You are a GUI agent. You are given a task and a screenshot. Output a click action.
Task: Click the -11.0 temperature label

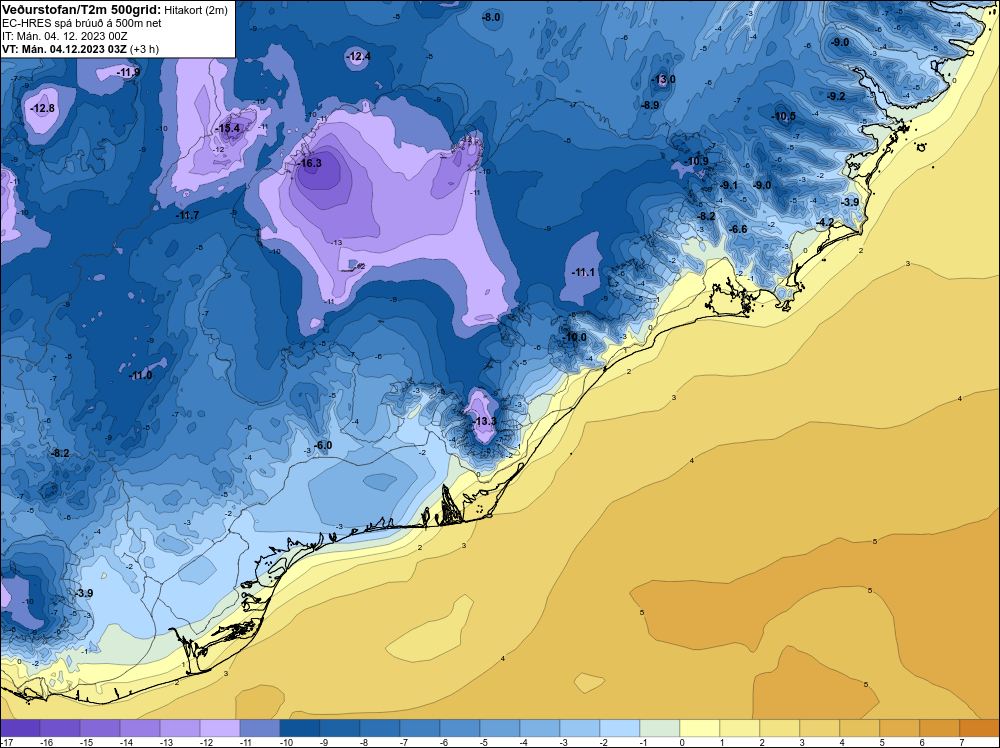pyautogui.click(x=141, y=376)
